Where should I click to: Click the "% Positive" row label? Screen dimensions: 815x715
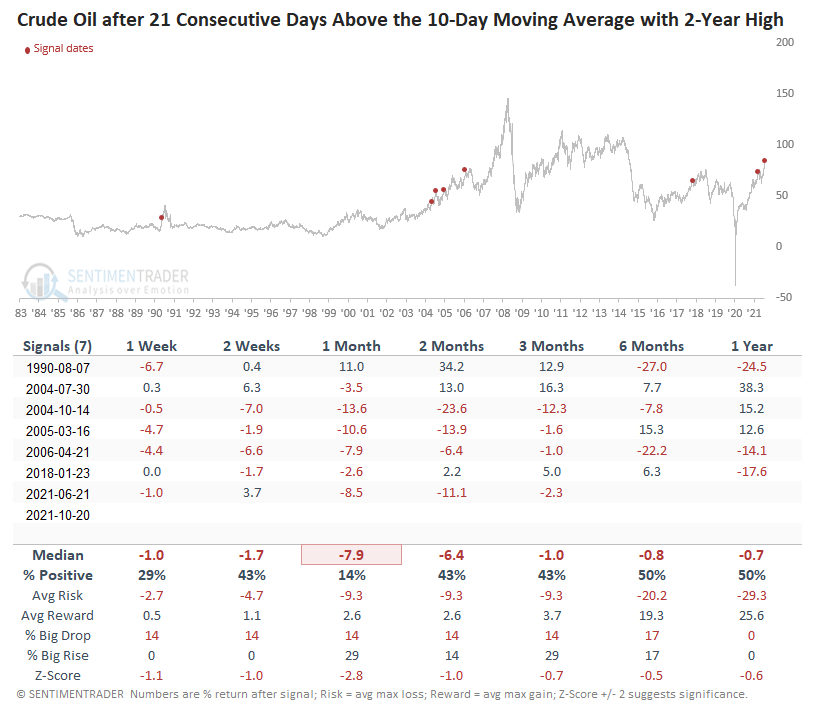tap(58, 575)
